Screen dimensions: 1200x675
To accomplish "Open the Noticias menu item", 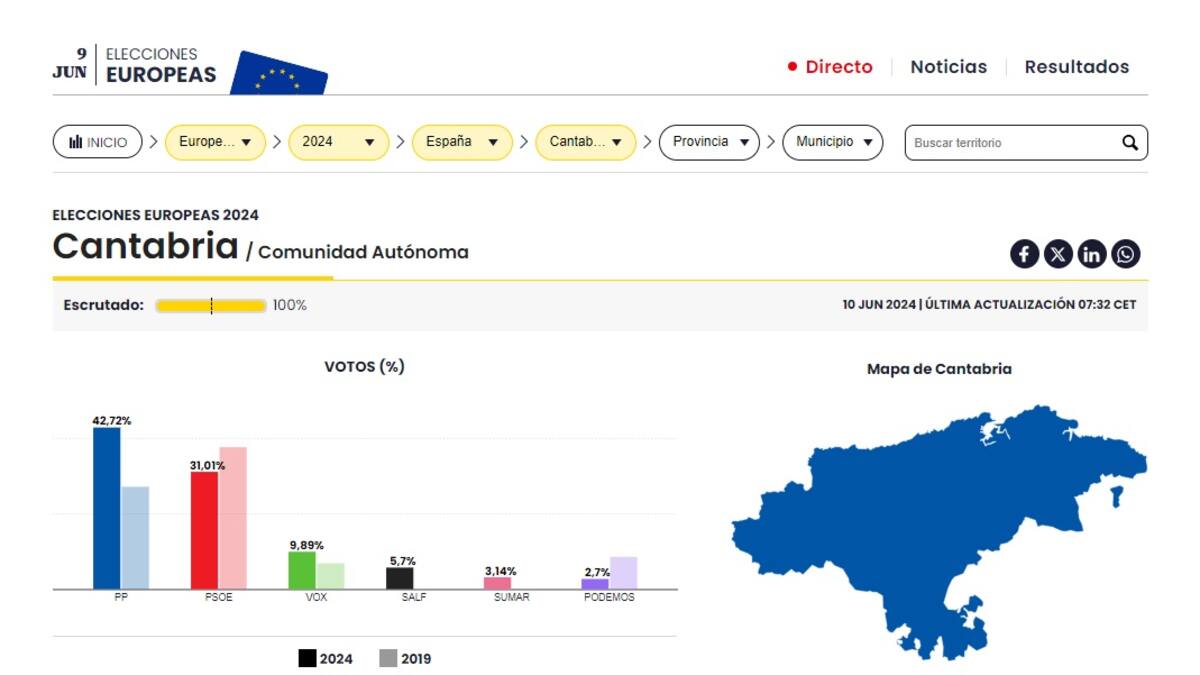I will pyautogui.click(x=948, y=67).
